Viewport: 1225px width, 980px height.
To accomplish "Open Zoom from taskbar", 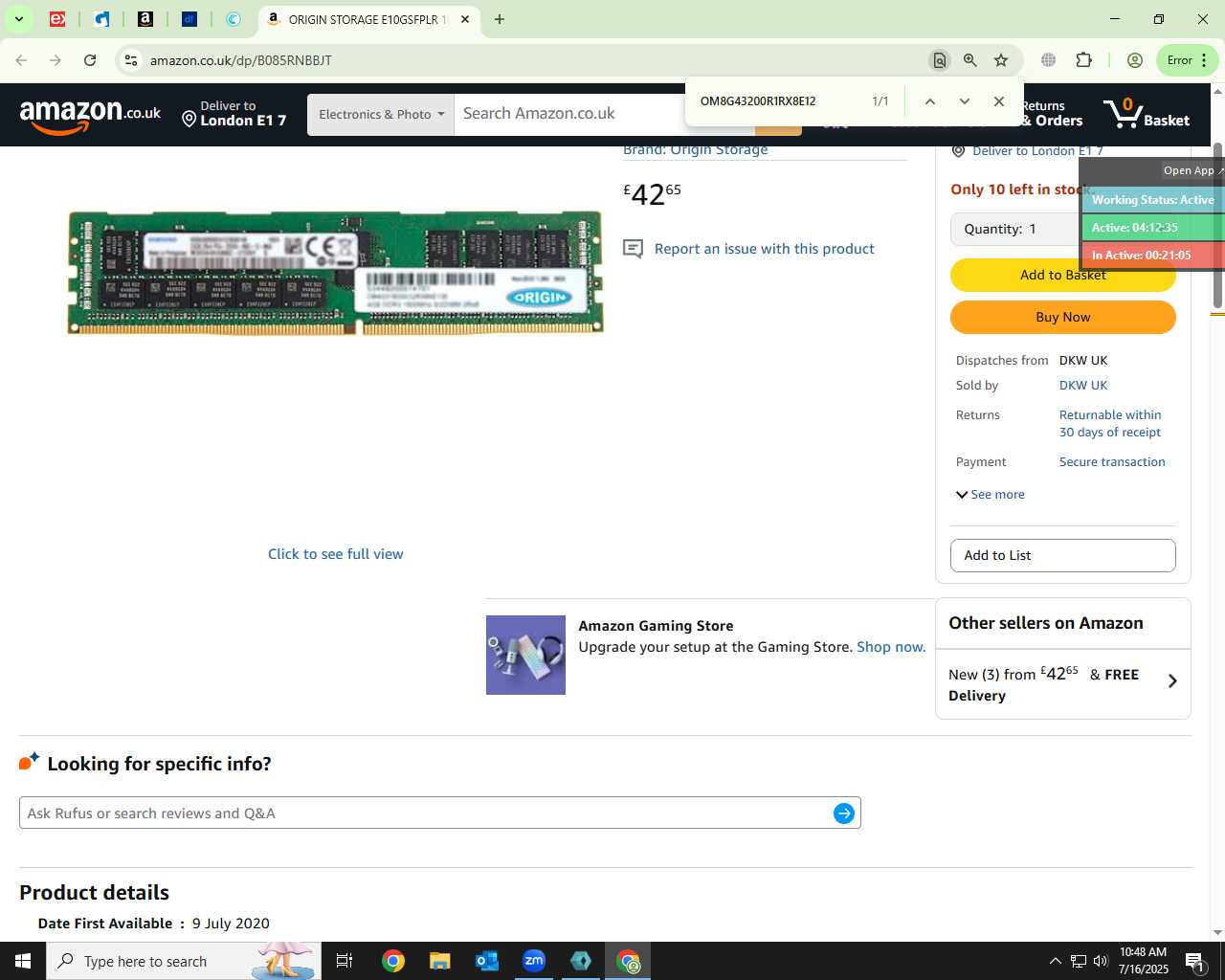I will [x=534, y=961].
